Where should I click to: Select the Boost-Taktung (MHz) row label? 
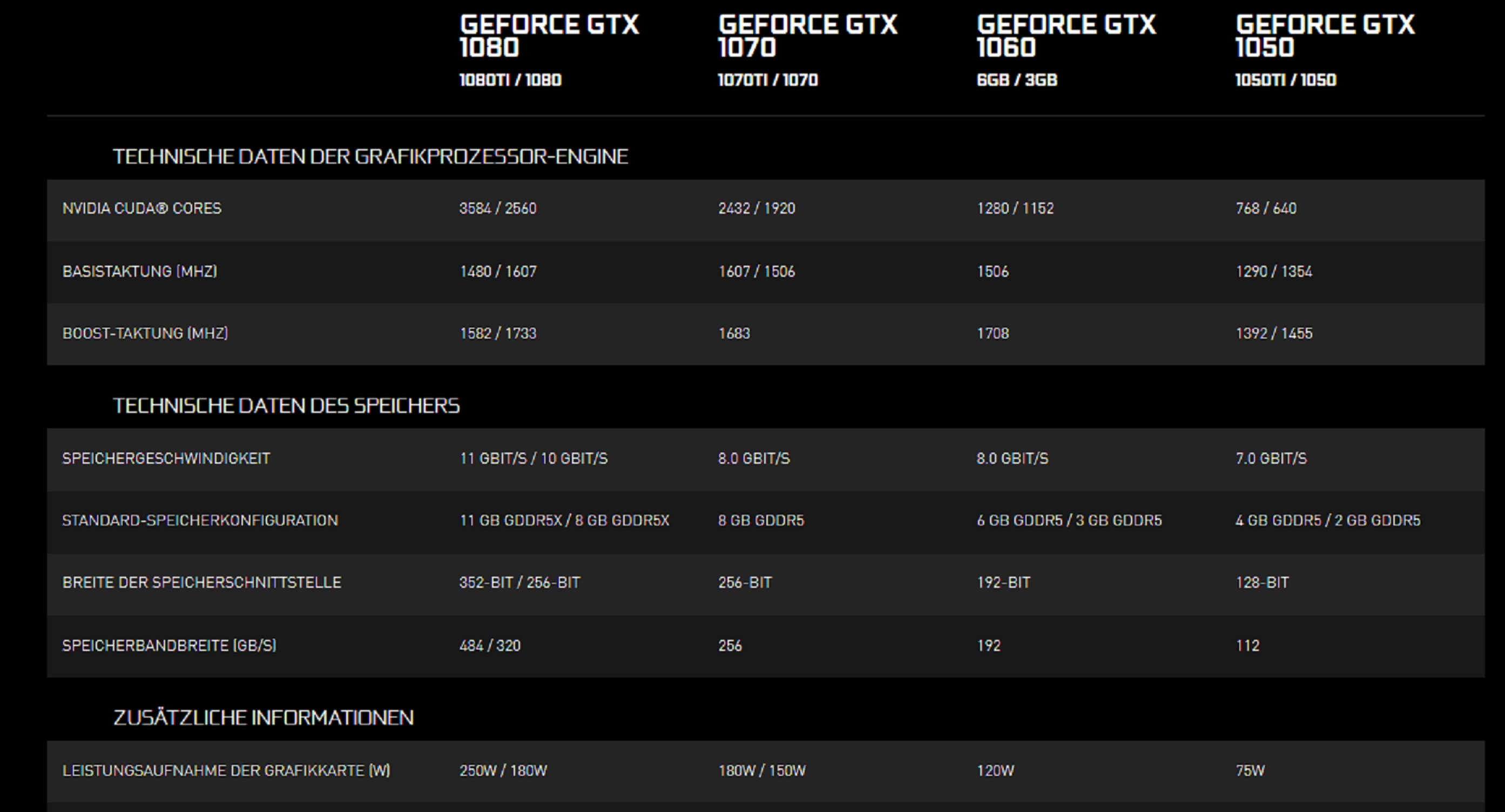145,334
